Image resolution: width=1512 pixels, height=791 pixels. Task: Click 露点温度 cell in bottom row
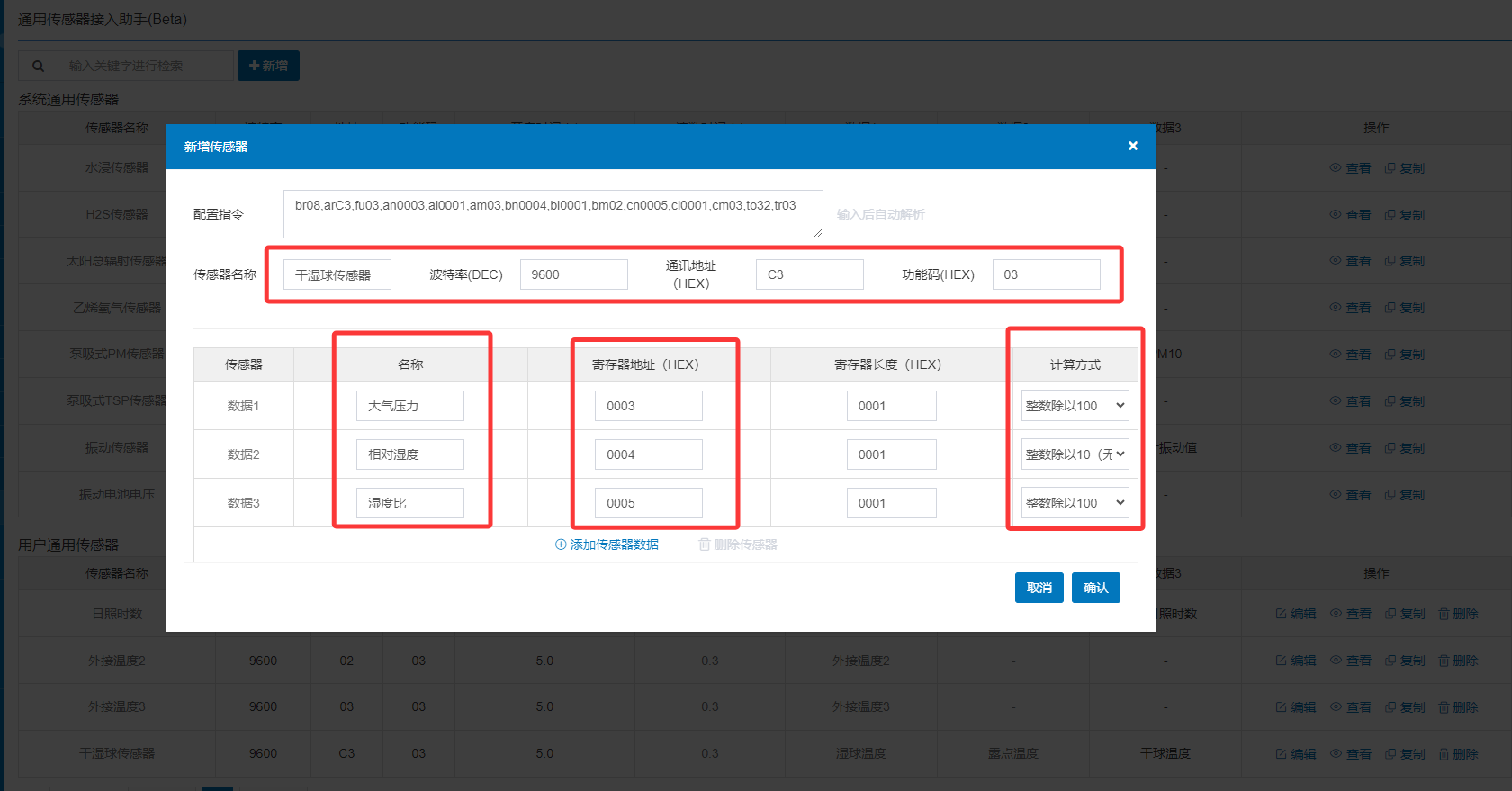pyautogui.click(x=1013, y=753)
